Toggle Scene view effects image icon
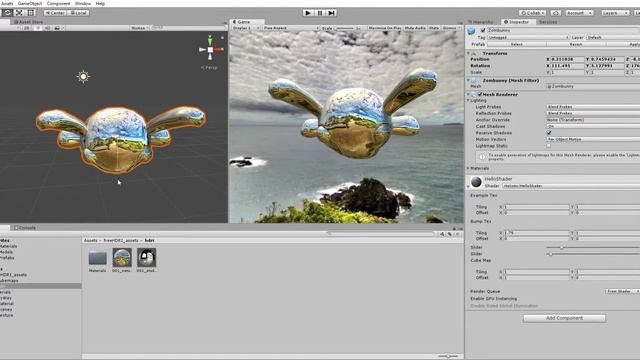Screen dimensions: 640x360 click(57, 28)
